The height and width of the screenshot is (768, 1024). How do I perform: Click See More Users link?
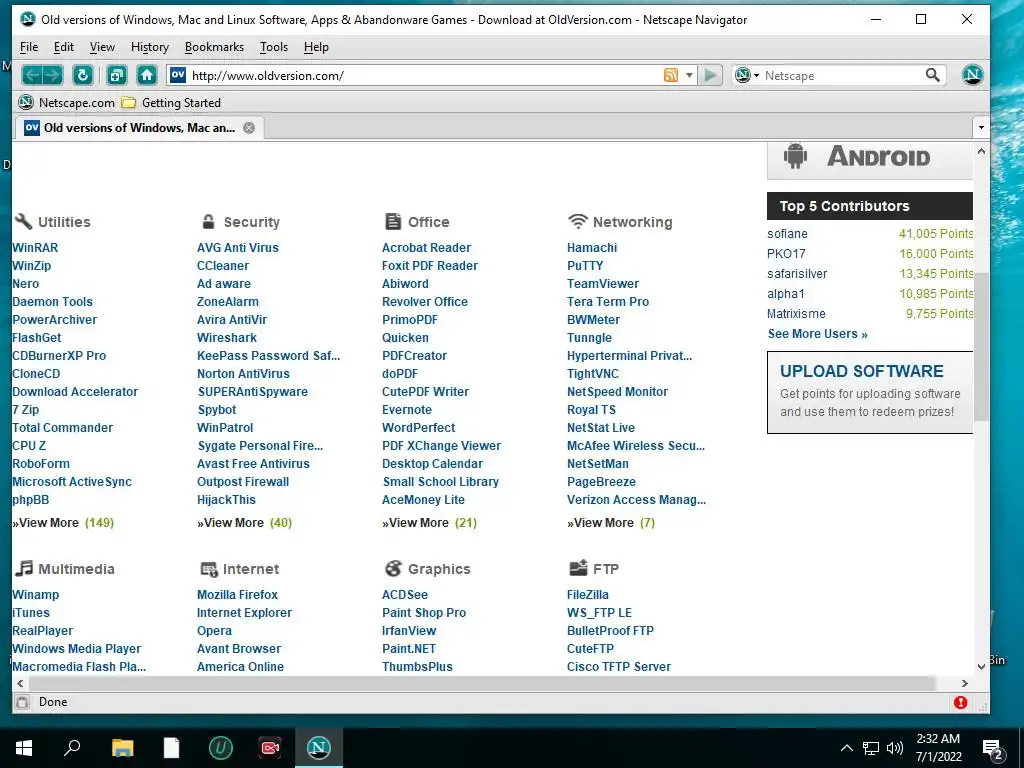[x=818, y=334]
